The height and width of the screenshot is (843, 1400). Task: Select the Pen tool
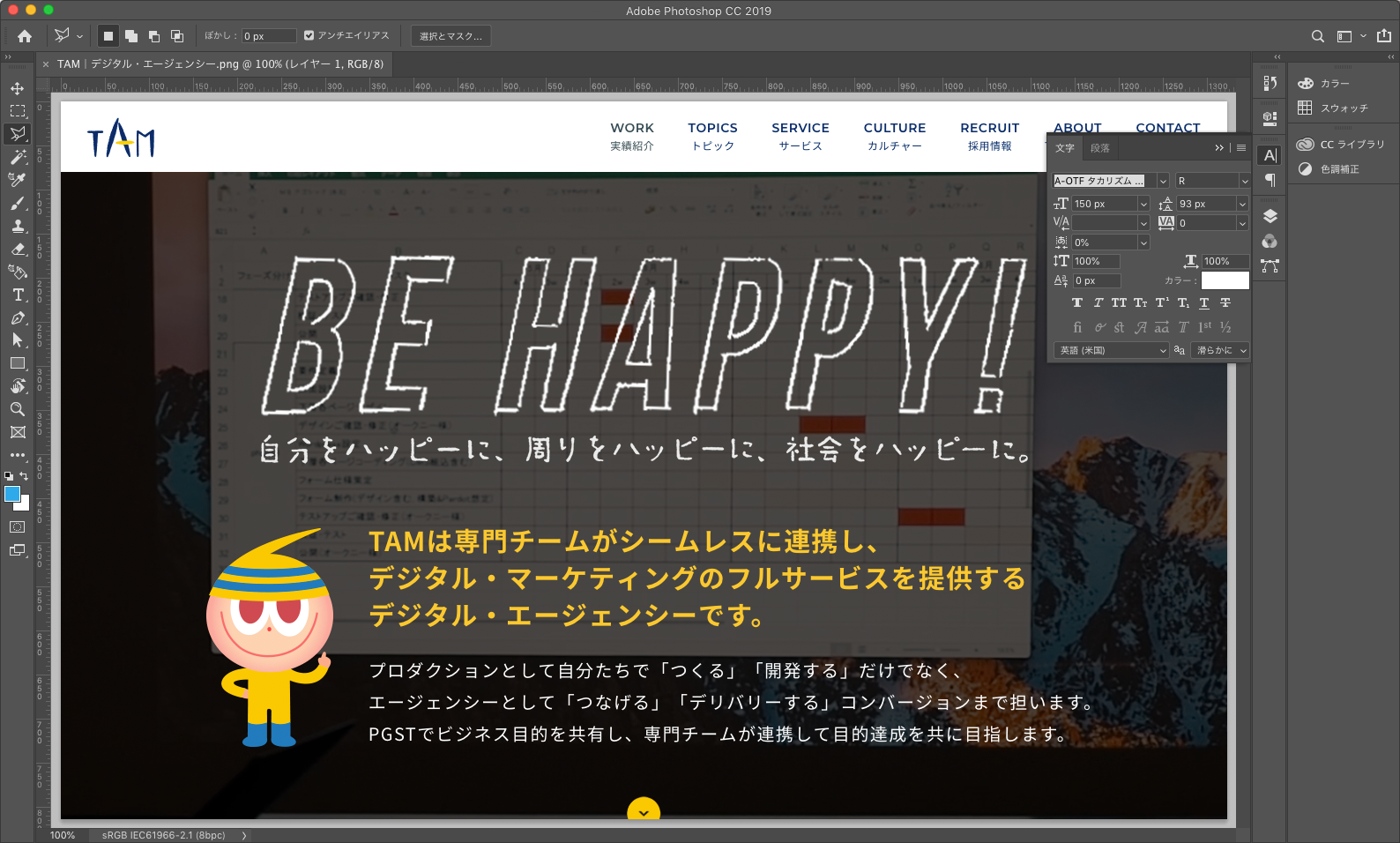pyautogui.click(x=18, y=317)
